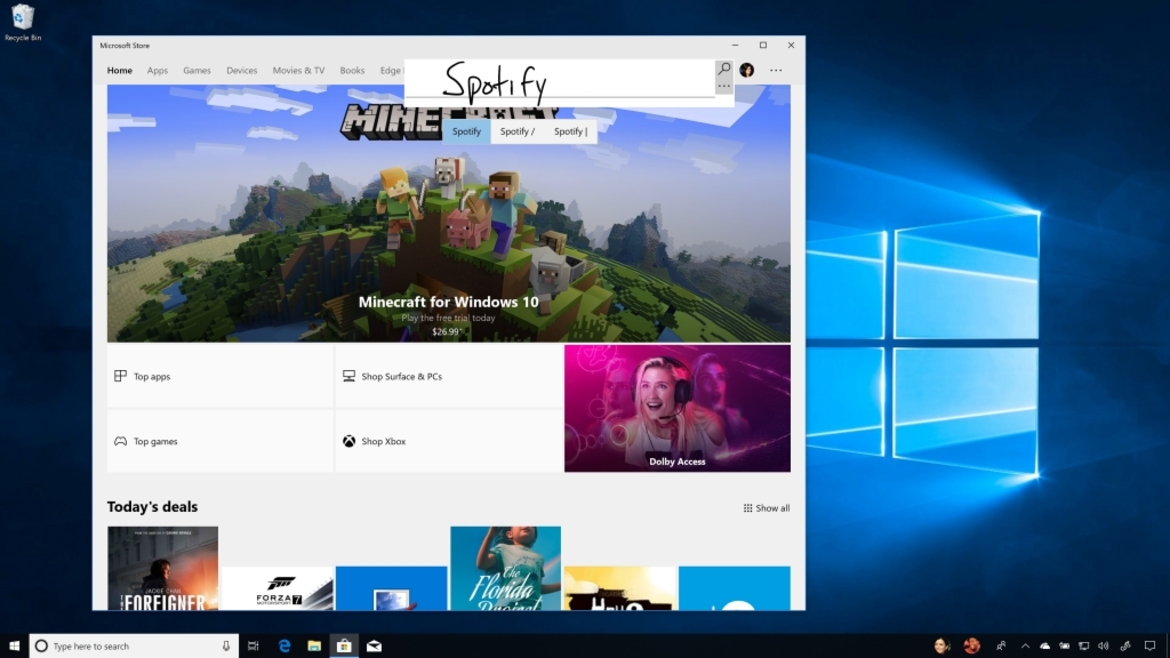Expand the hidden system tray icons chevron

tap(1025, 646)
